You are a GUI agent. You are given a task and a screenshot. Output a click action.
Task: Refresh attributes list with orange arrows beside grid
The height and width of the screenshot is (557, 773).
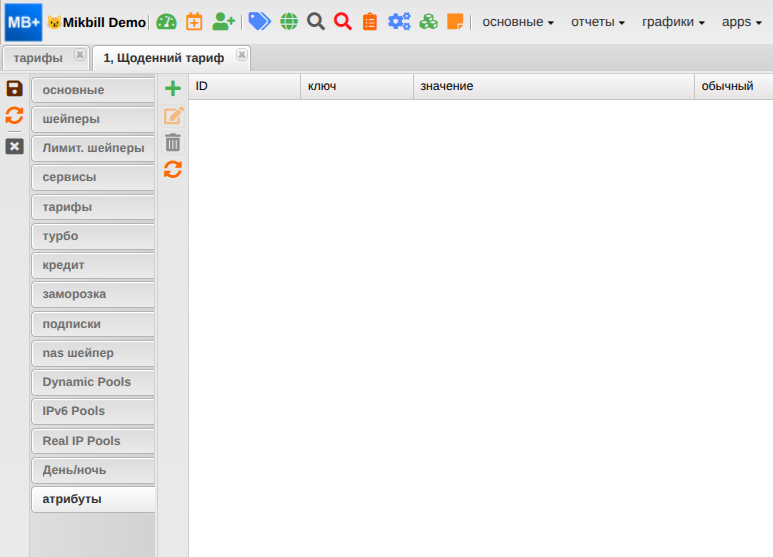click(173, 169)
